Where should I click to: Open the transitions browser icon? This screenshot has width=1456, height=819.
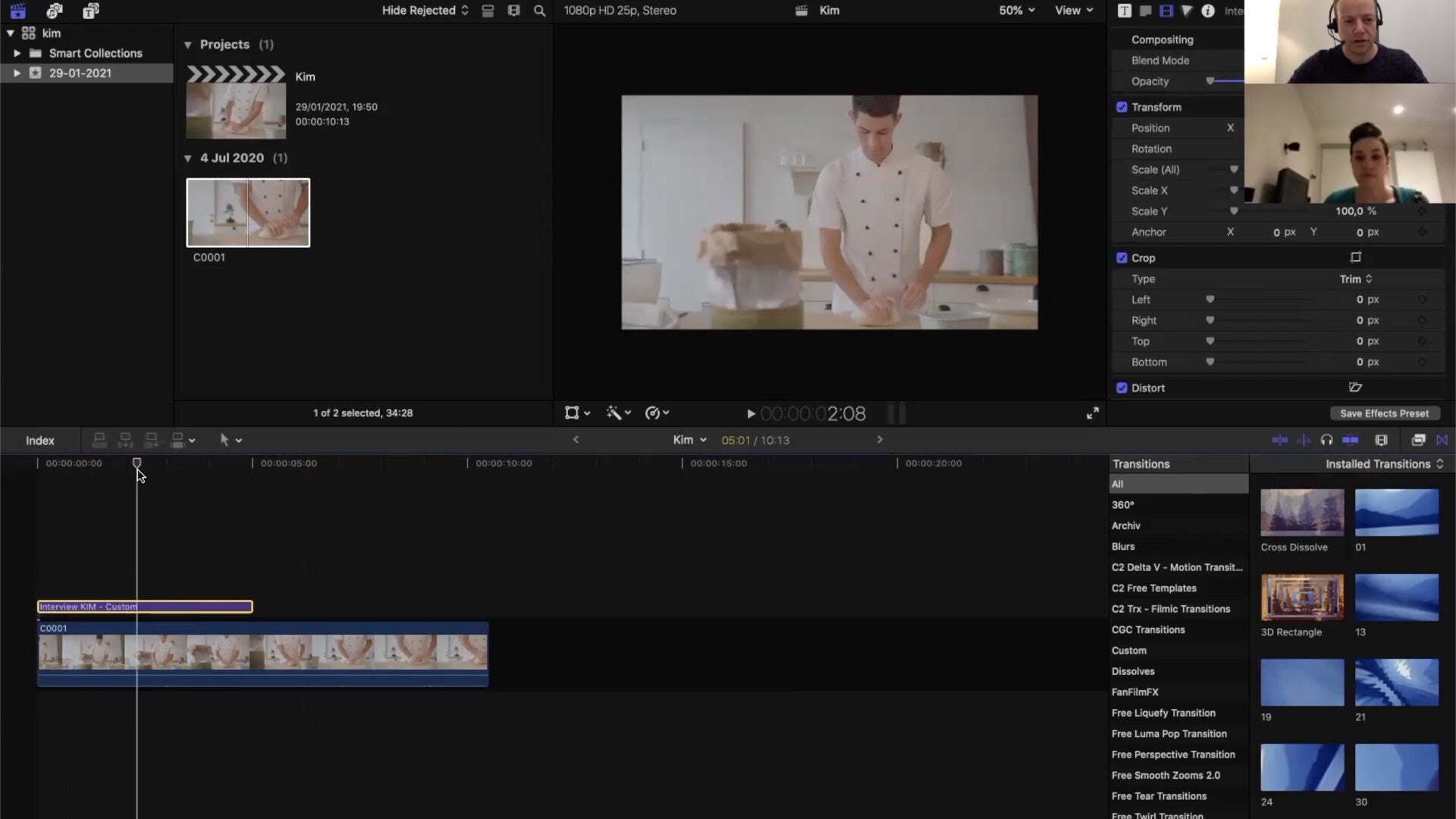[1442, 440]
